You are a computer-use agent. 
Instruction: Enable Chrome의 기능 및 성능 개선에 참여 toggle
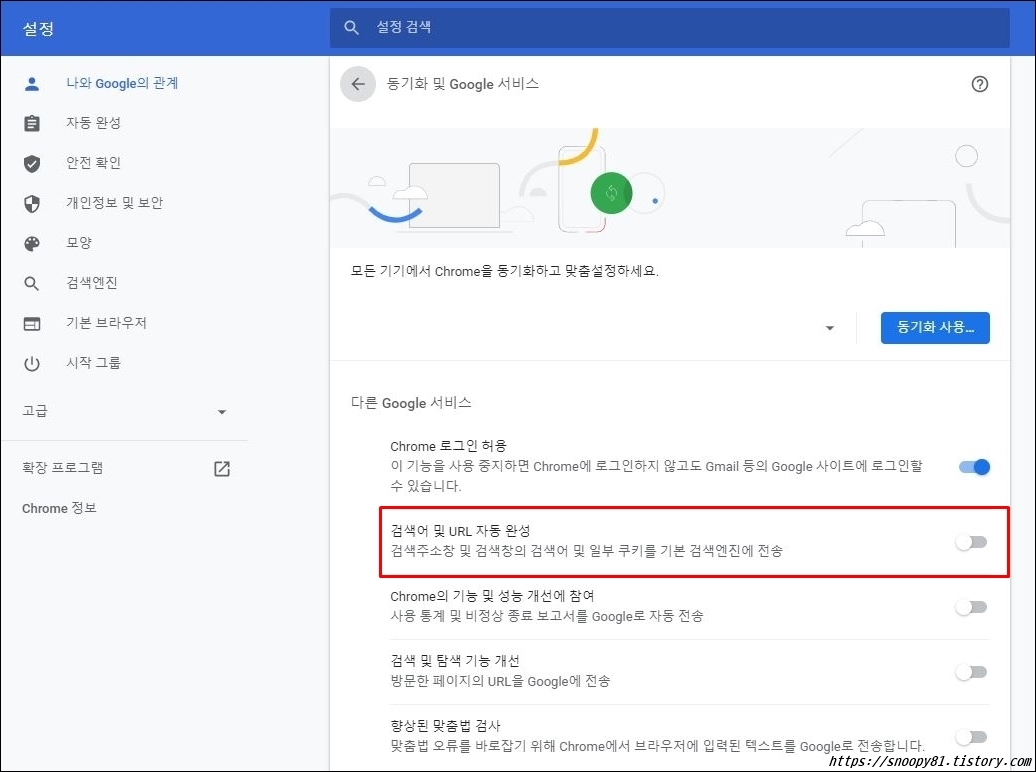click(x=971, y=607)
